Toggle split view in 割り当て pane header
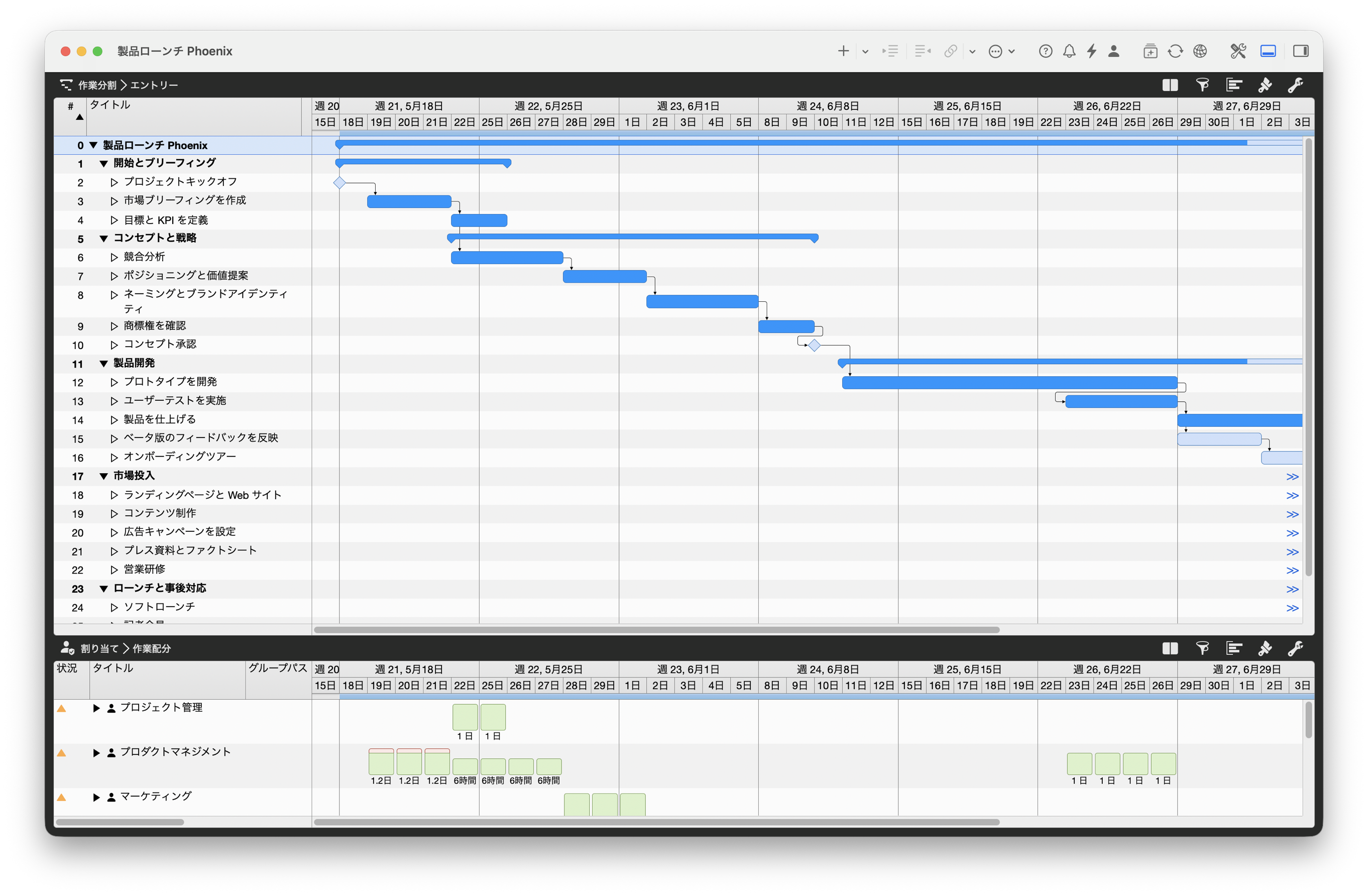Screen dimensions: 1368x896 1170,648
